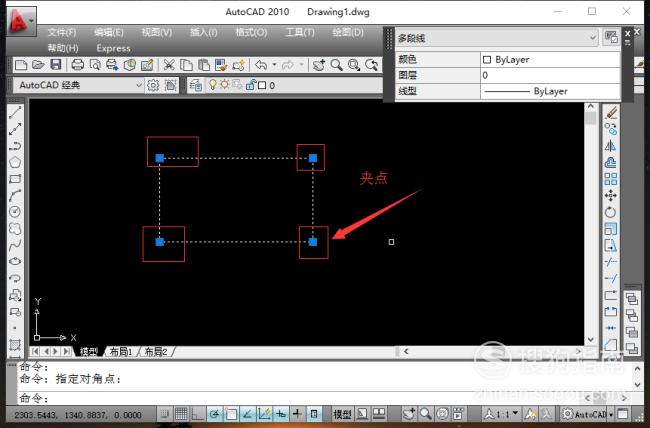Image resolution: width=650 pixels, height=428 pixels.
Task: Click the New drawing icon
Action: pos(21,65)
